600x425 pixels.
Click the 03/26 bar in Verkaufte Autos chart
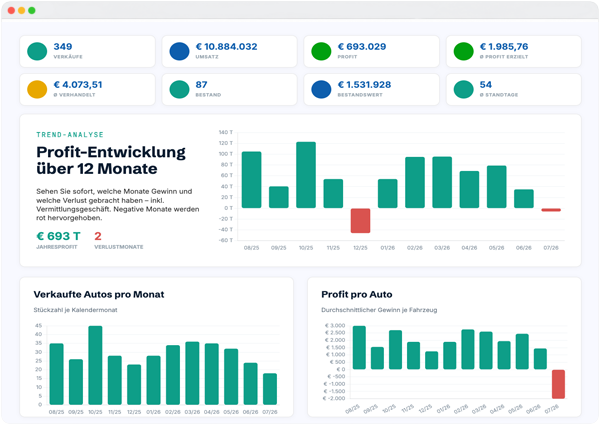click(192, 373)
